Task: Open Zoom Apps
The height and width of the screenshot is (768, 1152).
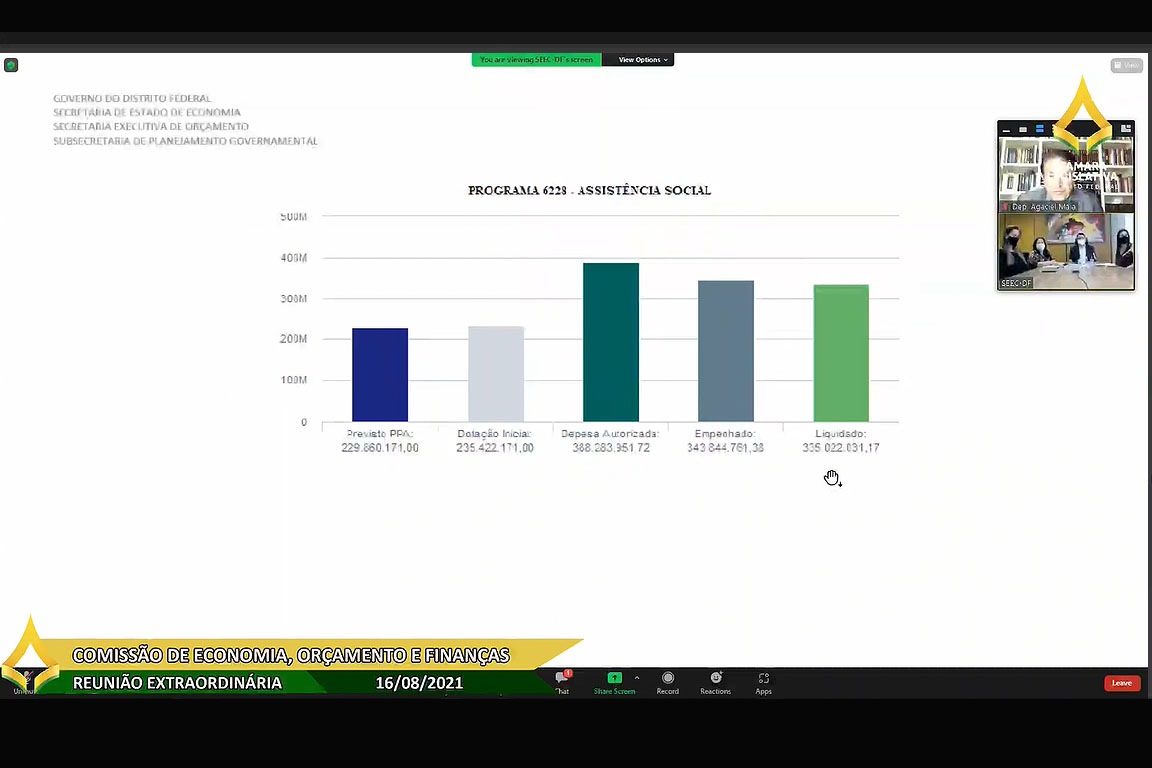Action: [763, 680]
